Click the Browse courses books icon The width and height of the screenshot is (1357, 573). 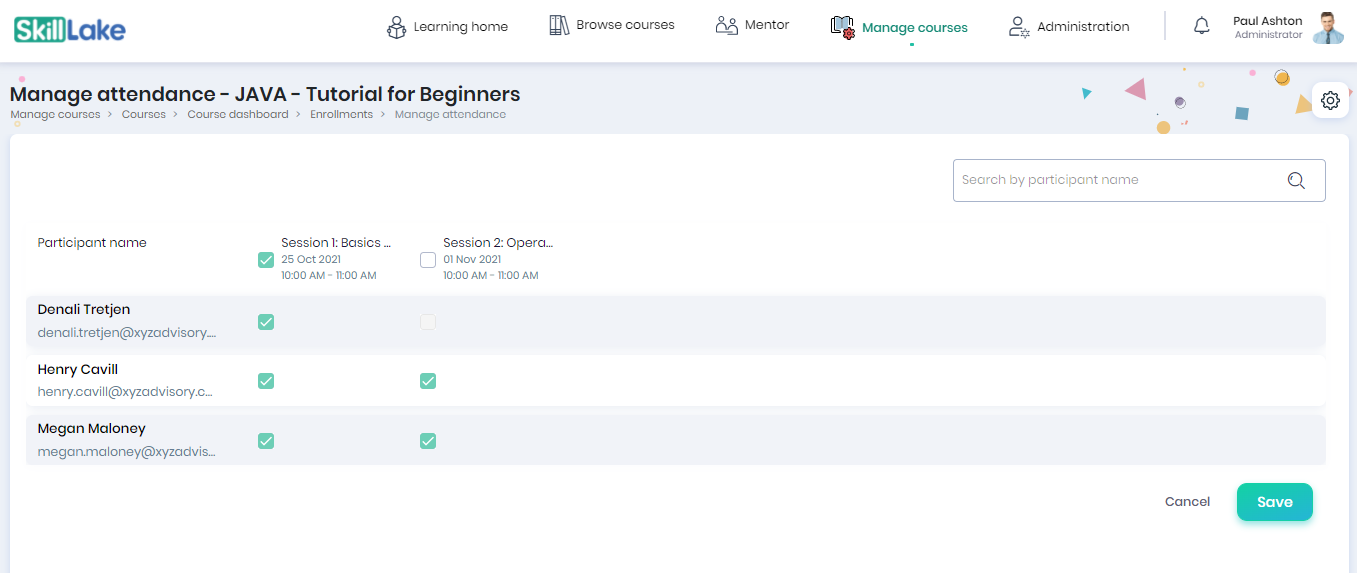[559, 25]
